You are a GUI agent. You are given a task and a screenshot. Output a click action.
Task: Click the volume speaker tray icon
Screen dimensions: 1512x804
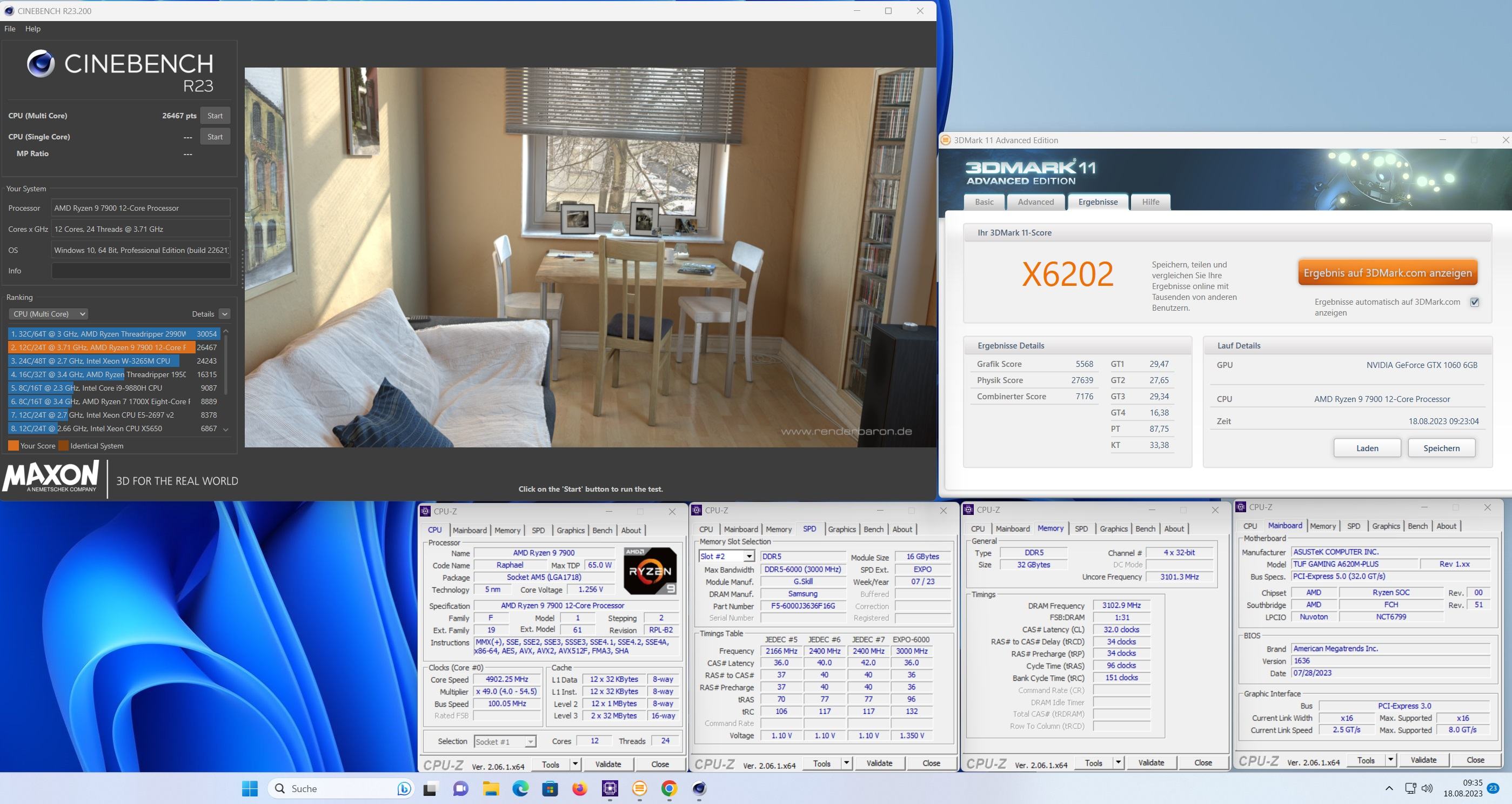[x=1428, y=788]
